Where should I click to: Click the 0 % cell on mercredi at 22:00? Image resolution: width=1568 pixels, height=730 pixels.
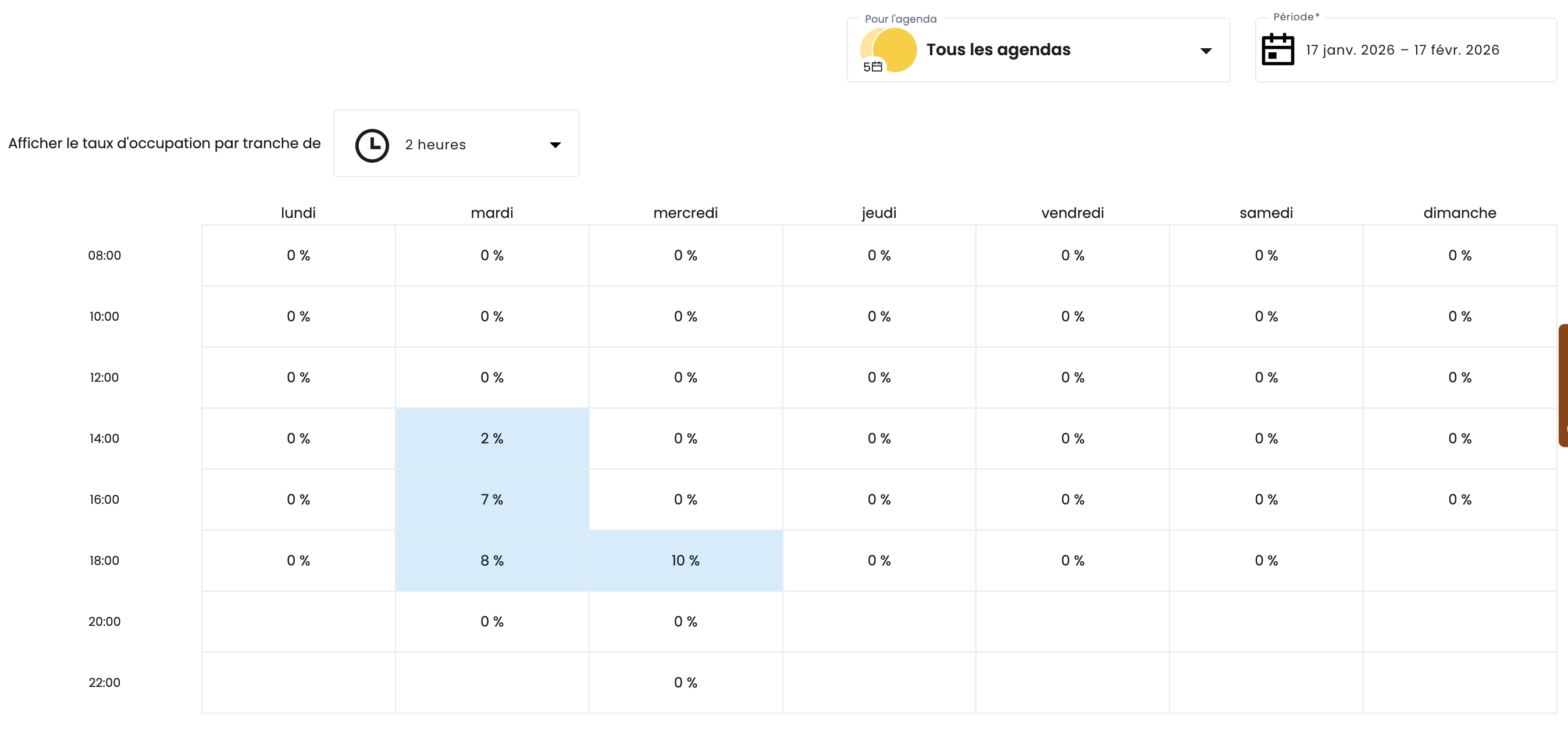[x=685, y=682]
